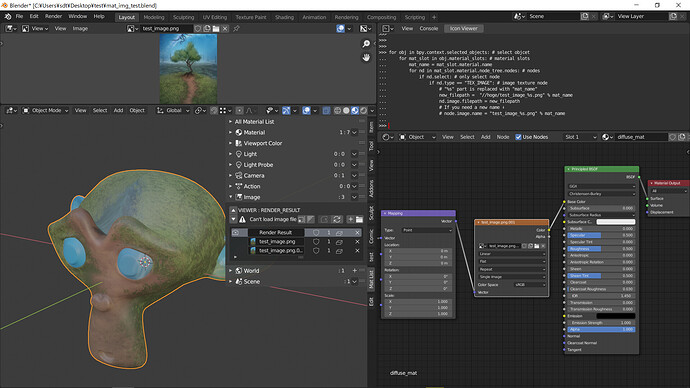Screen dimensions: 690x388
Task: Select the Render Result image entry
Action: (x=275, y=232)
